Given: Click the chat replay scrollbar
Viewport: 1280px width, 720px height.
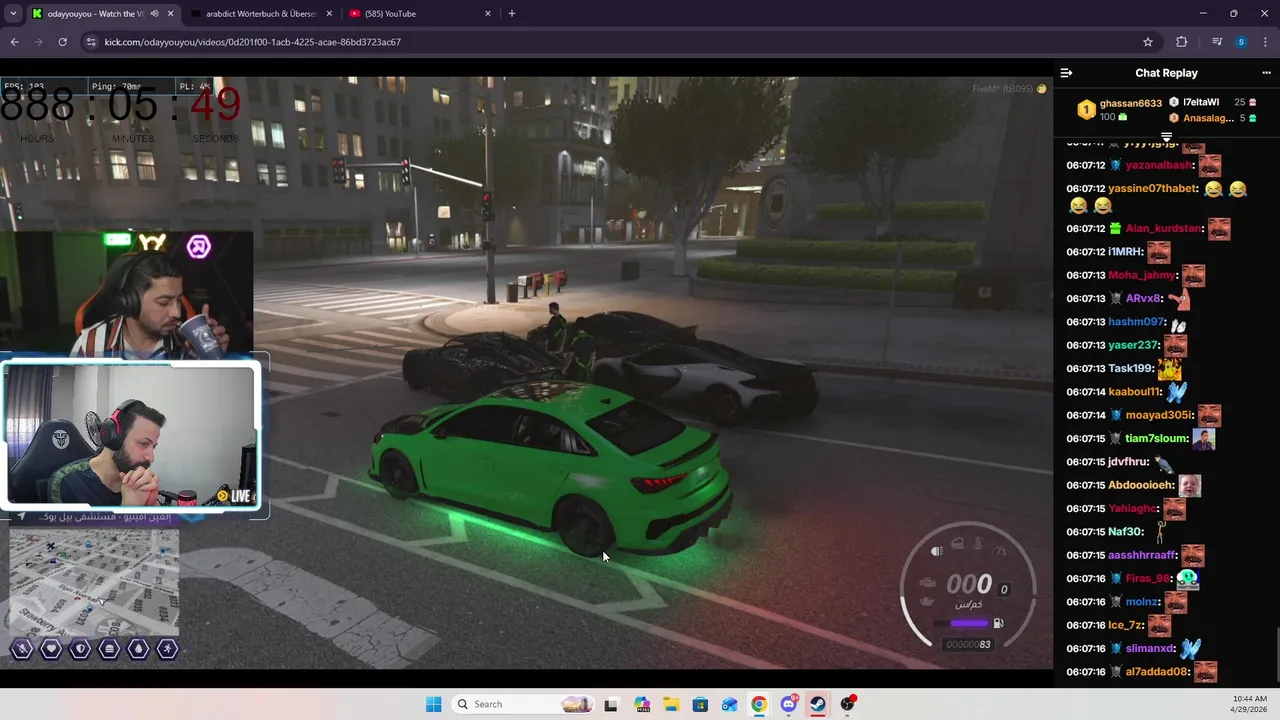Looking at the screenshot, I should (1276, 652).
